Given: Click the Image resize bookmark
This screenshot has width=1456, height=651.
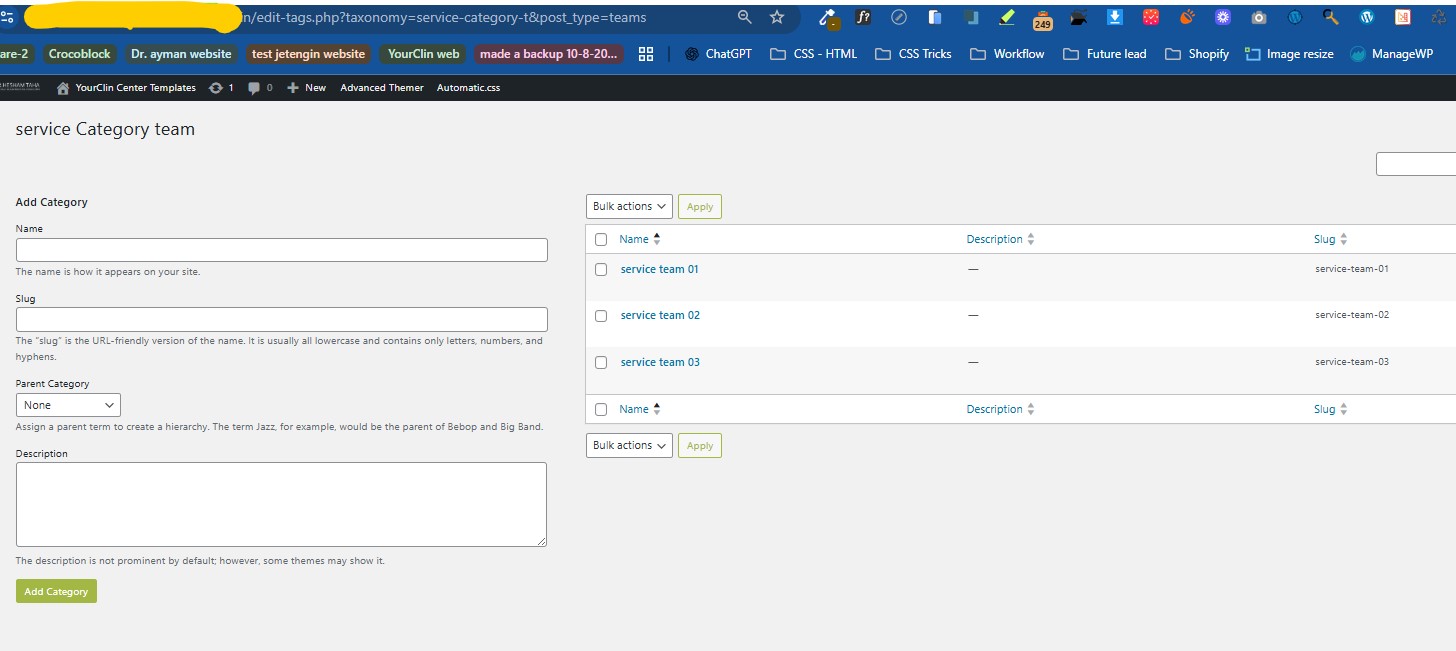Looking at the screenshot, I should point(1290,54).
